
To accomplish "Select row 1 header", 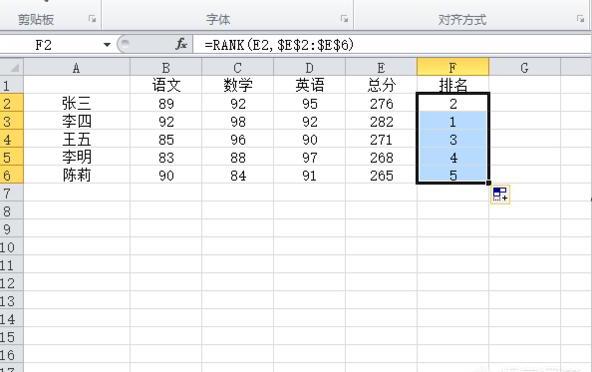I will (11, 85).
